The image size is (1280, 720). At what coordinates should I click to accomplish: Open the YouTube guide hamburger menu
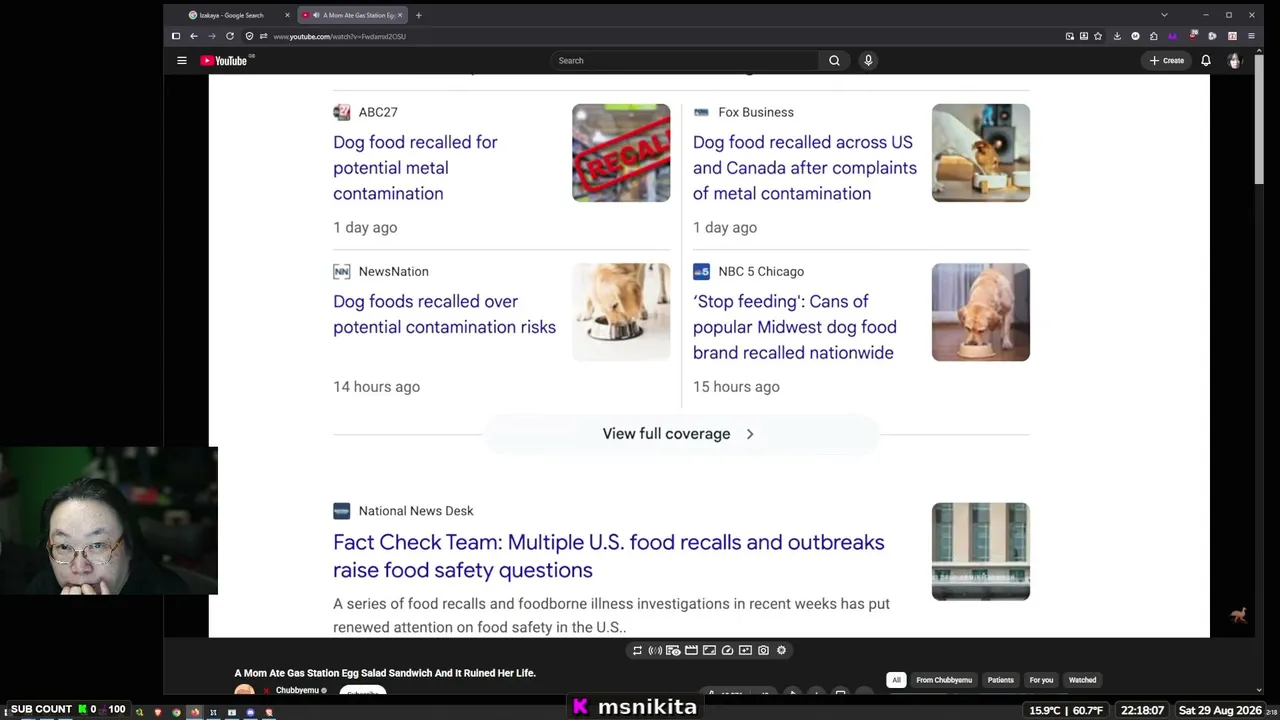pos(182,61)
